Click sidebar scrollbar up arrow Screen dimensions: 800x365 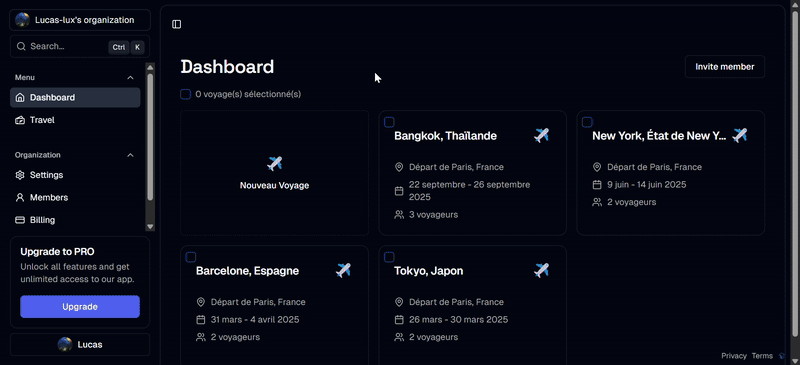point(150,67)
